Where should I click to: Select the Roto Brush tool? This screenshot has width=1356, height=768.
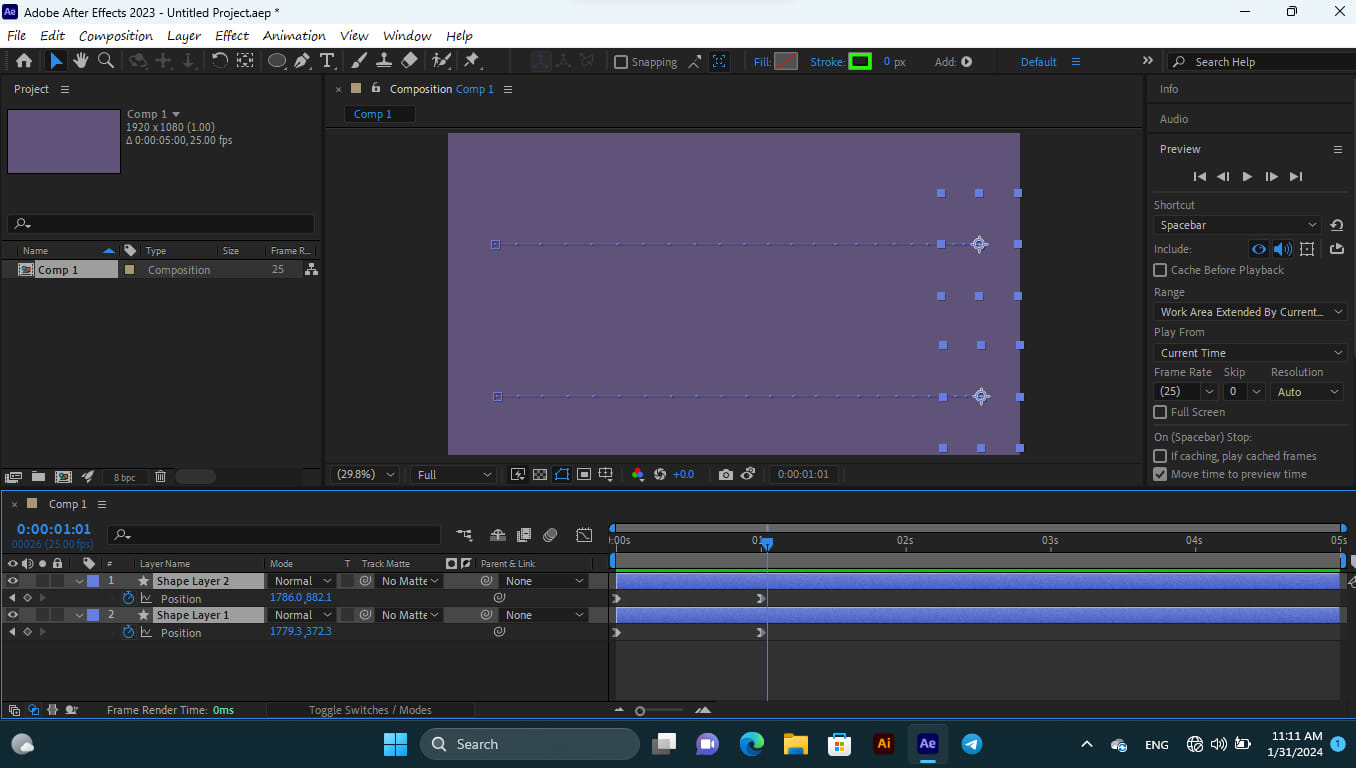[x=441, y=61]
